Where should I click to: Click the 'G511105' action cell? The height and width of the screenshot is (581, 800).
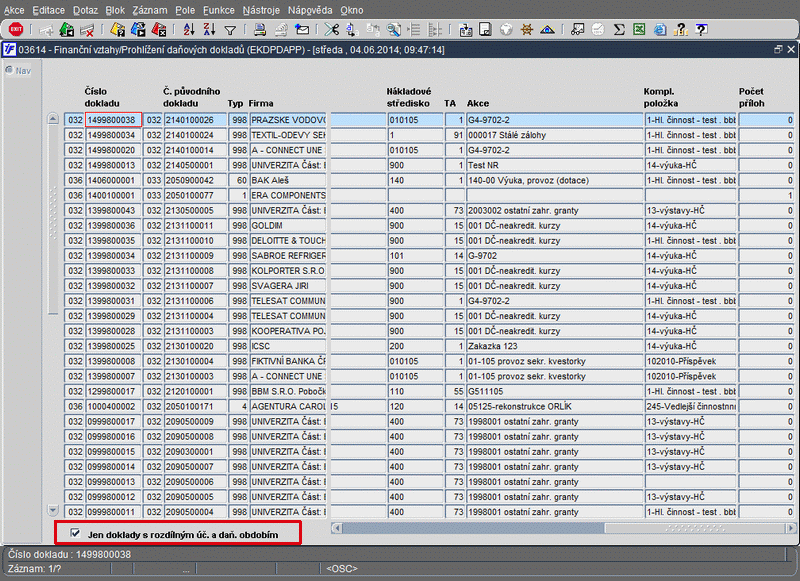pos(555,391)
